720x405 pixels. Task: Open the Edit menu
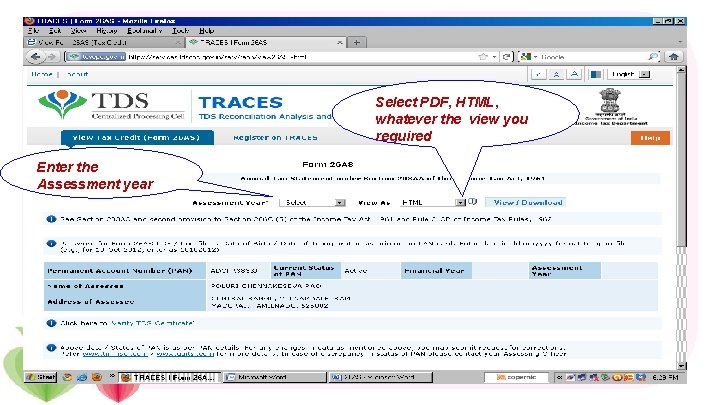(55, 30)
